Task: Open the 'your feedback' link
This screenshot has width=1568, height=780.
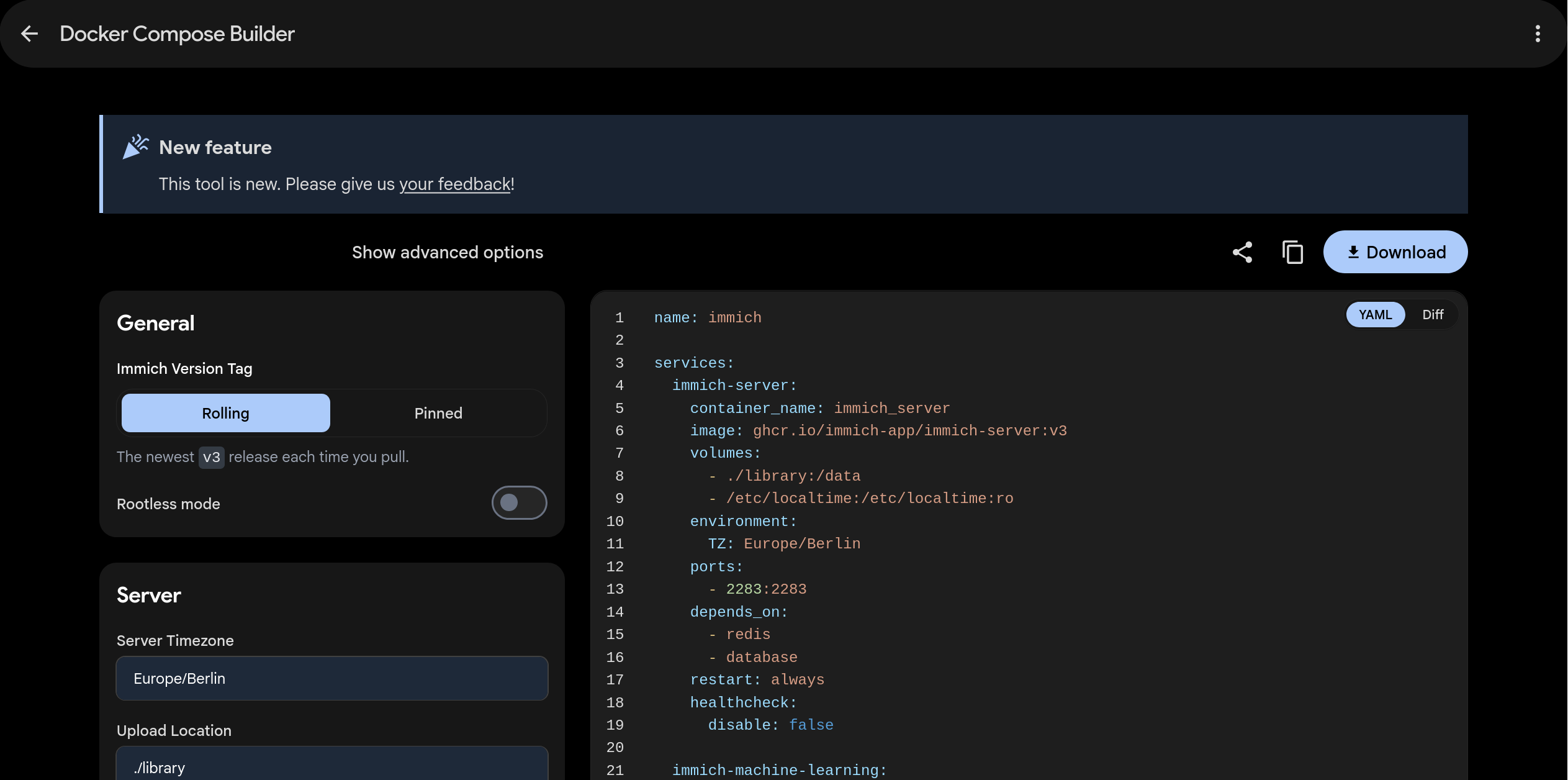Action: (454, 184)
